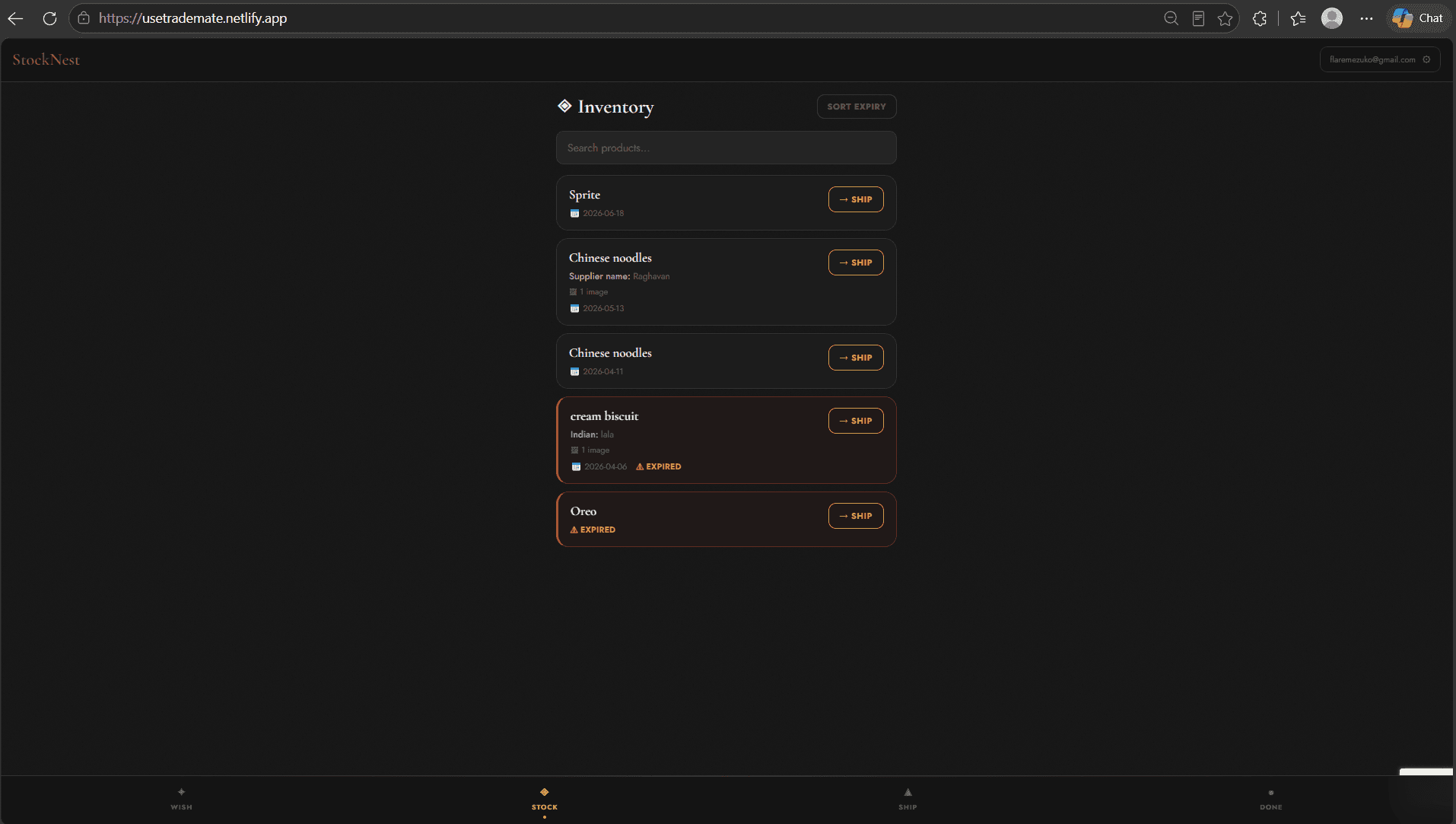Click the Sort Expiry button

[857, 107]
